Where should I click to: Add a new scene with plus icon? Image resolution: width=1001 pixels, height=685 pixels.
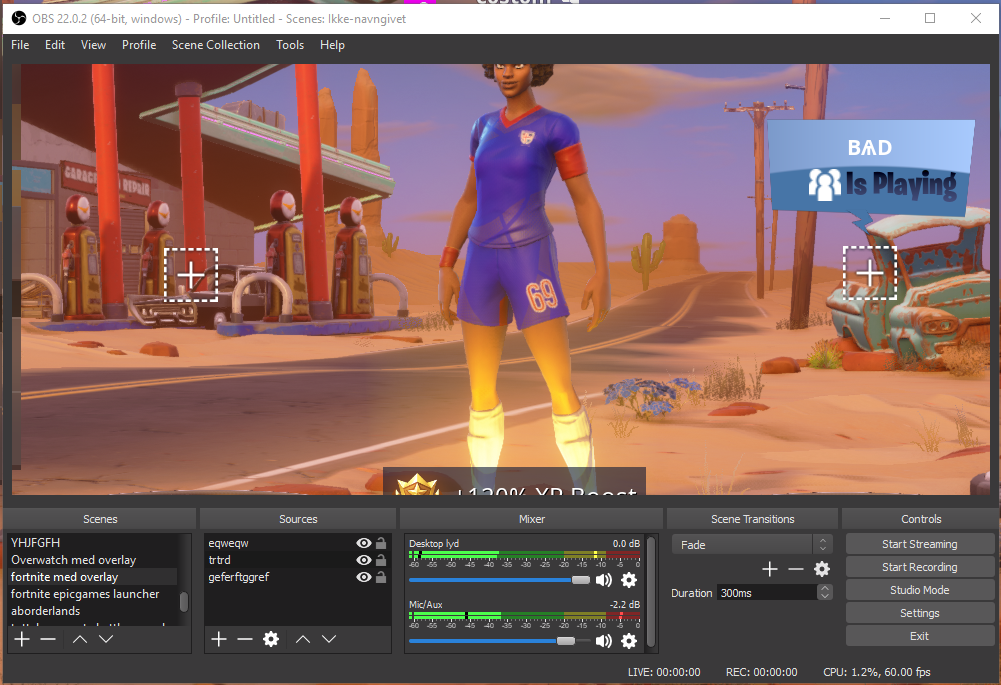pos(22,639)
